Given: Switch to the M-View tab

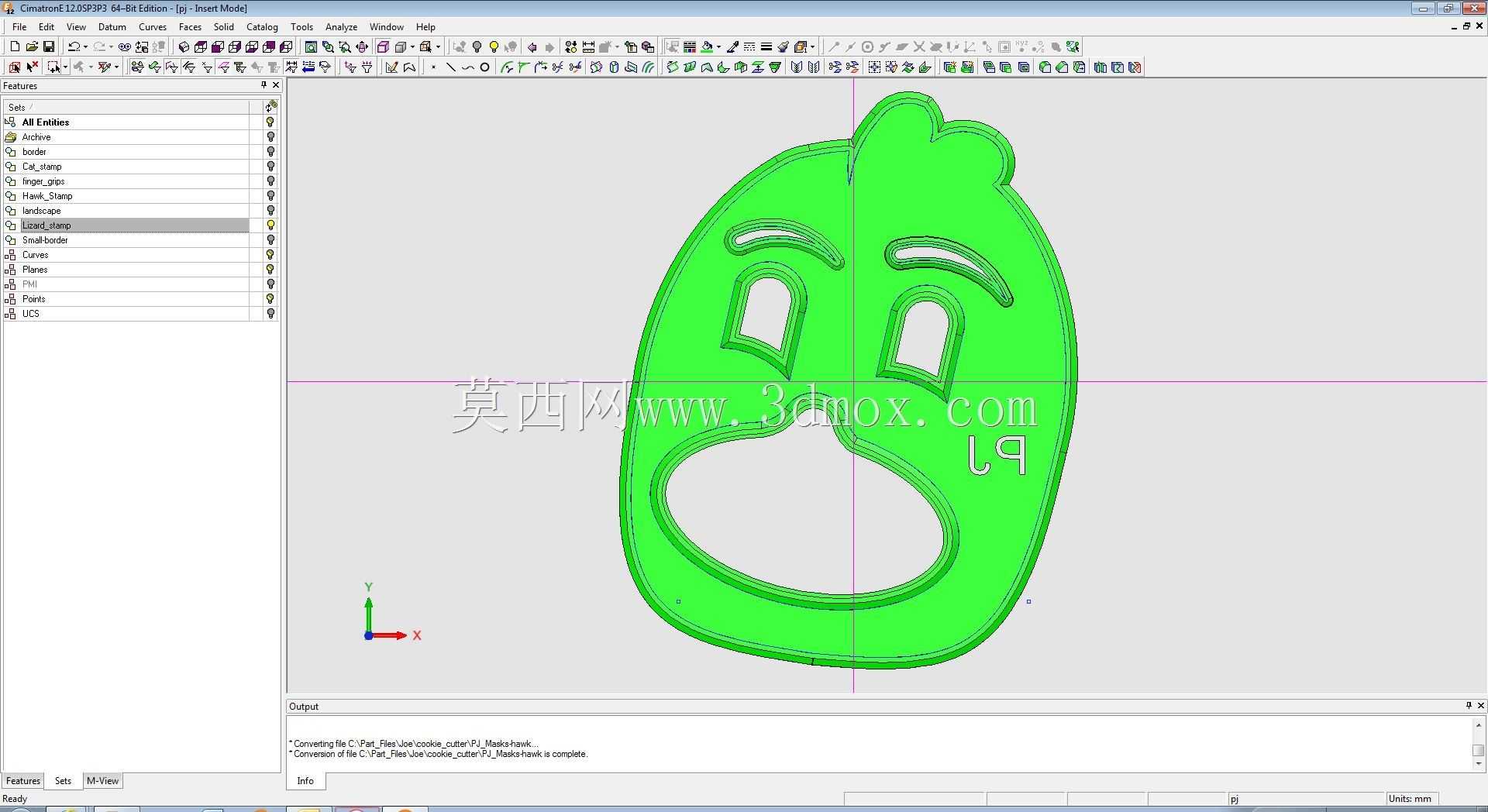Looking at the screenshot, I should pos(102,781).
